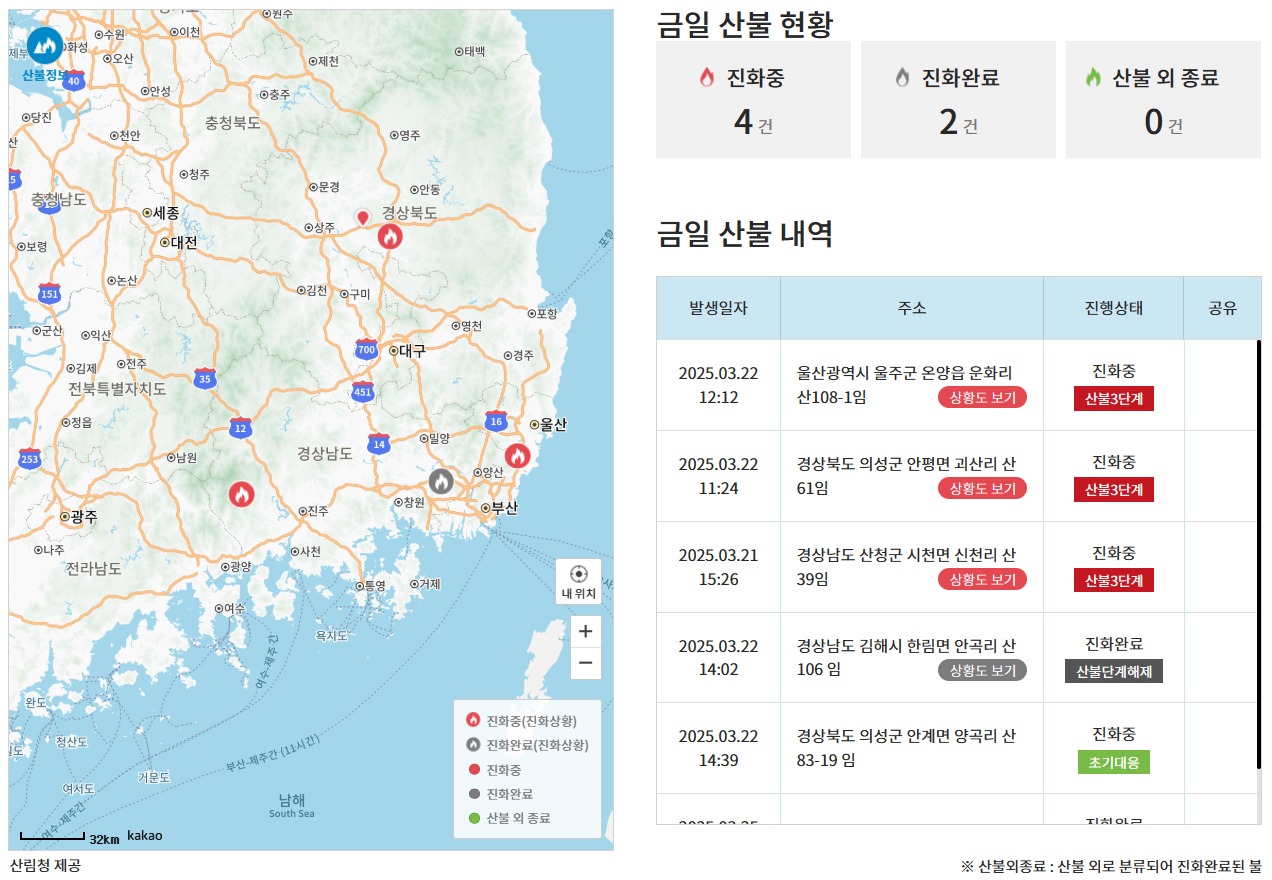Click address 경상북도 의성군 안계면 양곡리 산 83-19 임
Viewport: 1272px width, 880px height.
coord(906,748)
